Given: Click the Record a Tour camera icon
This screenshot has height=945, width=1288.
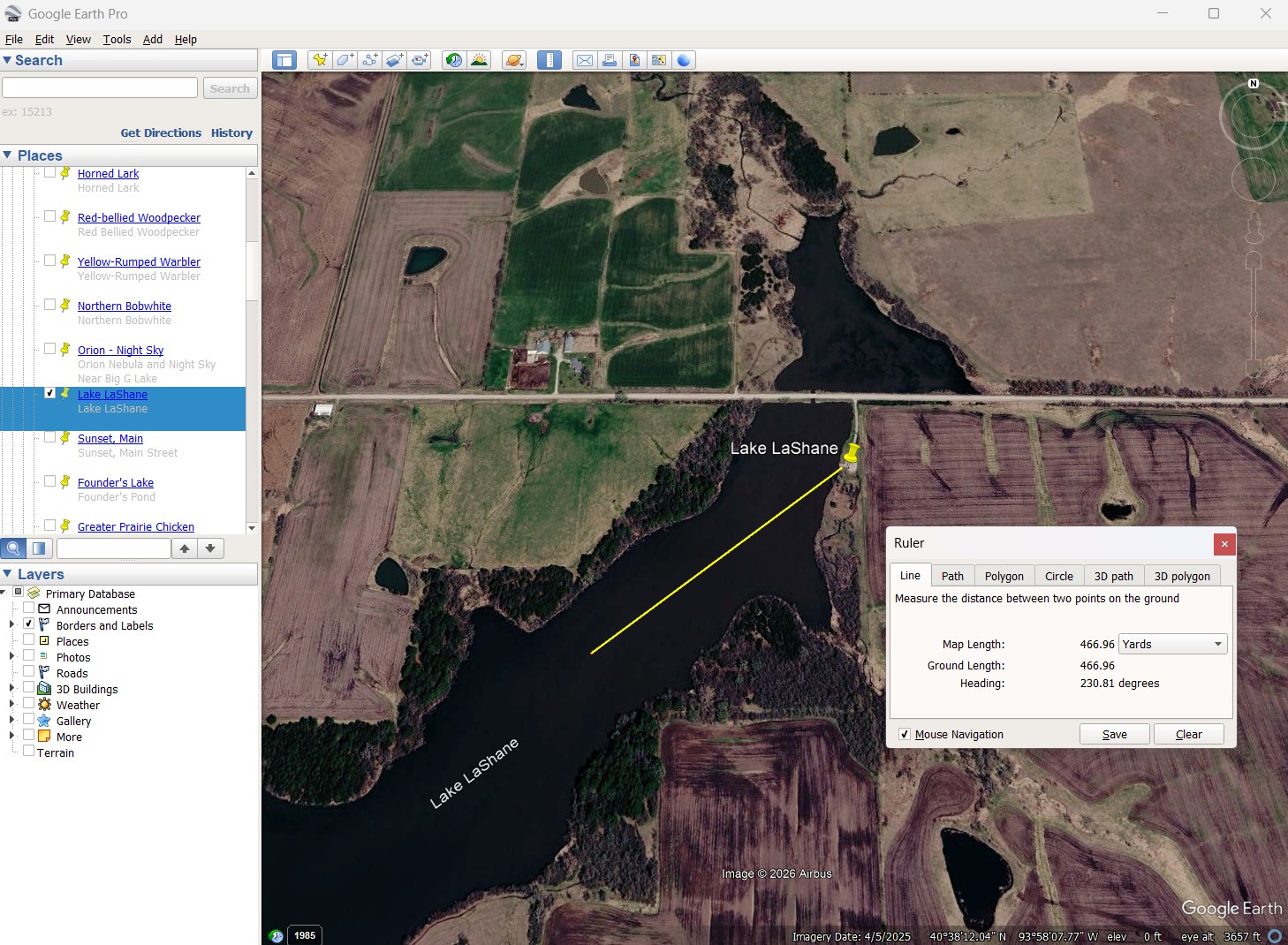Looking at the screenshot, I should (420, 60).
